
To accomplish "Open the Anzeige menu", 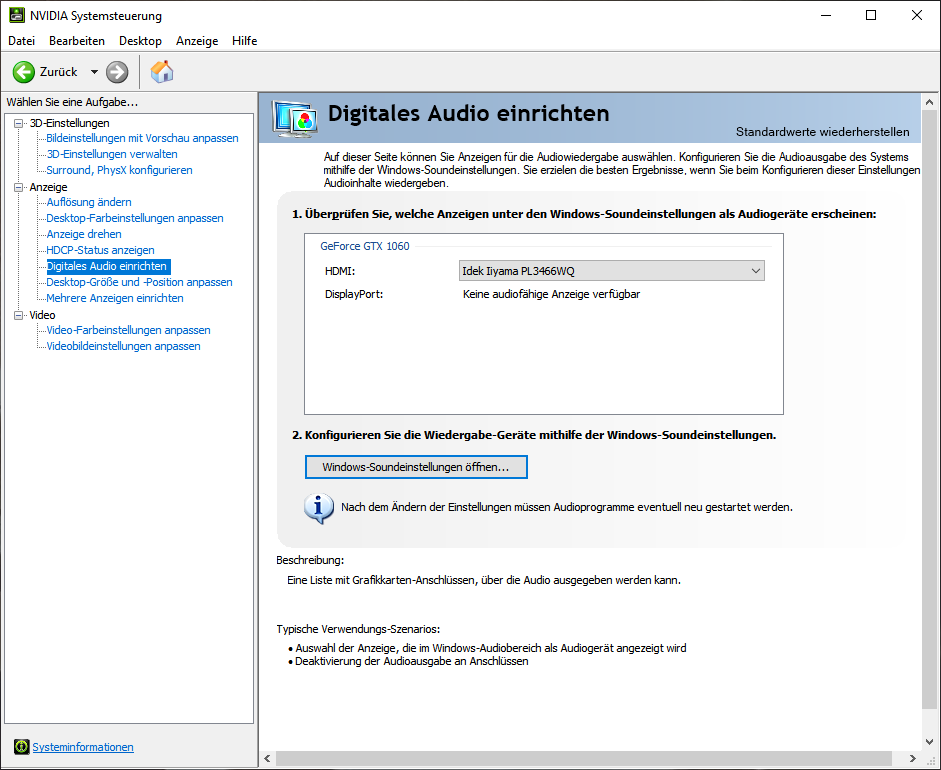I will pyautogui.click(x=197, y=41).
